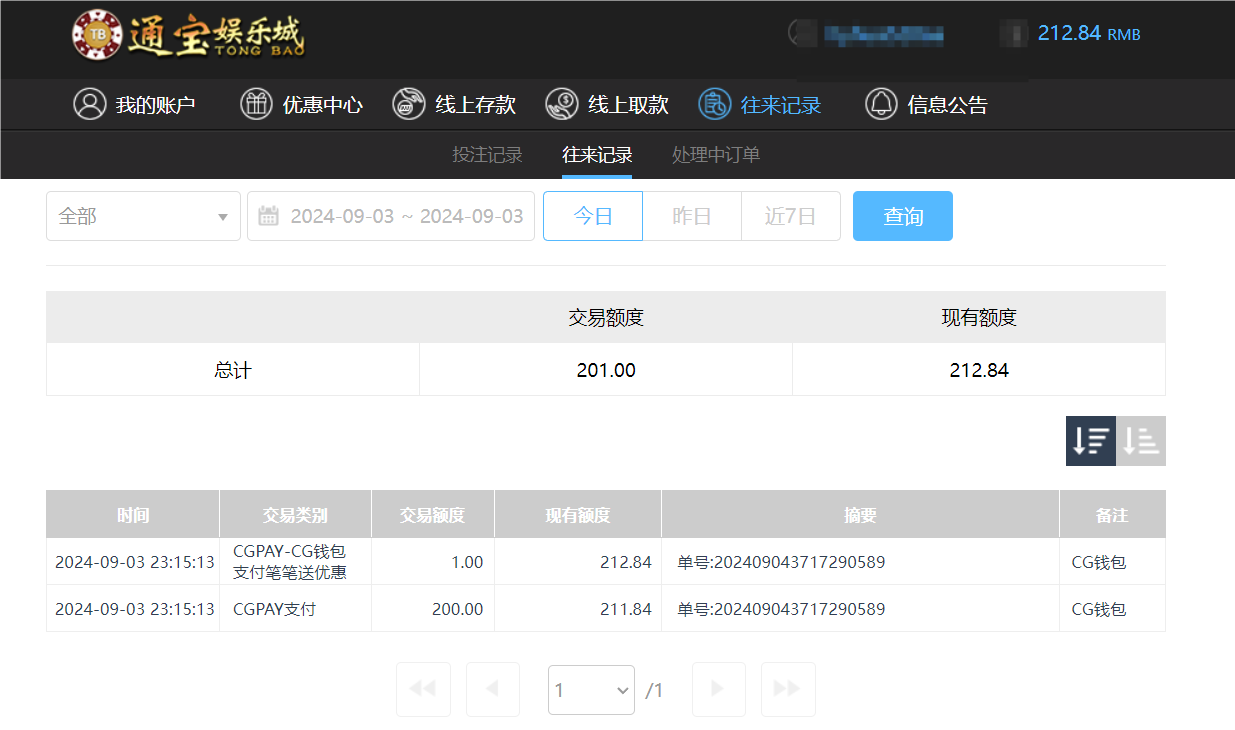Open the 线上取款 withdrawal icon

562,104
